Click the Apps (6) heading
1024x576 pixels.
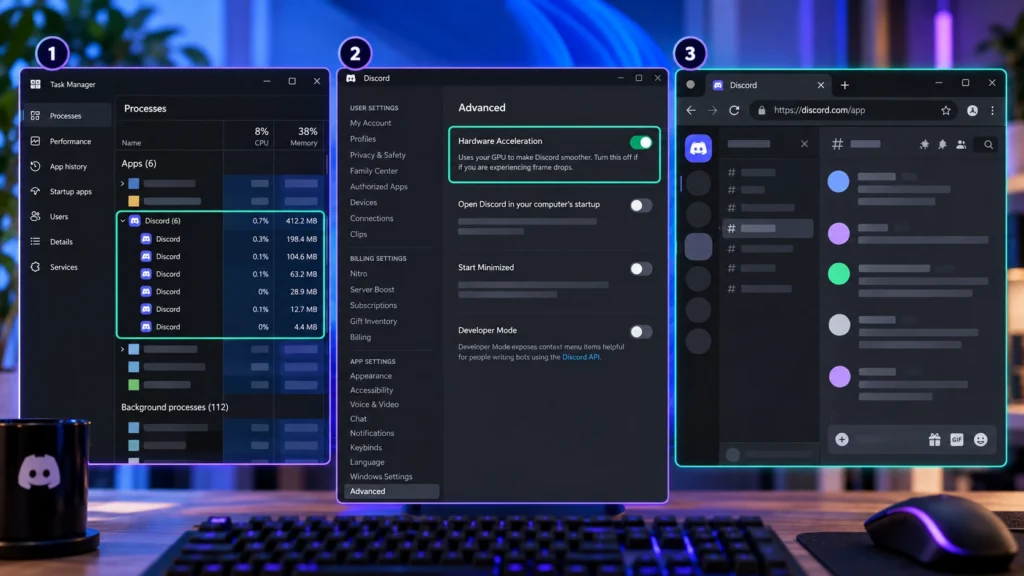[x=138, y=163]
